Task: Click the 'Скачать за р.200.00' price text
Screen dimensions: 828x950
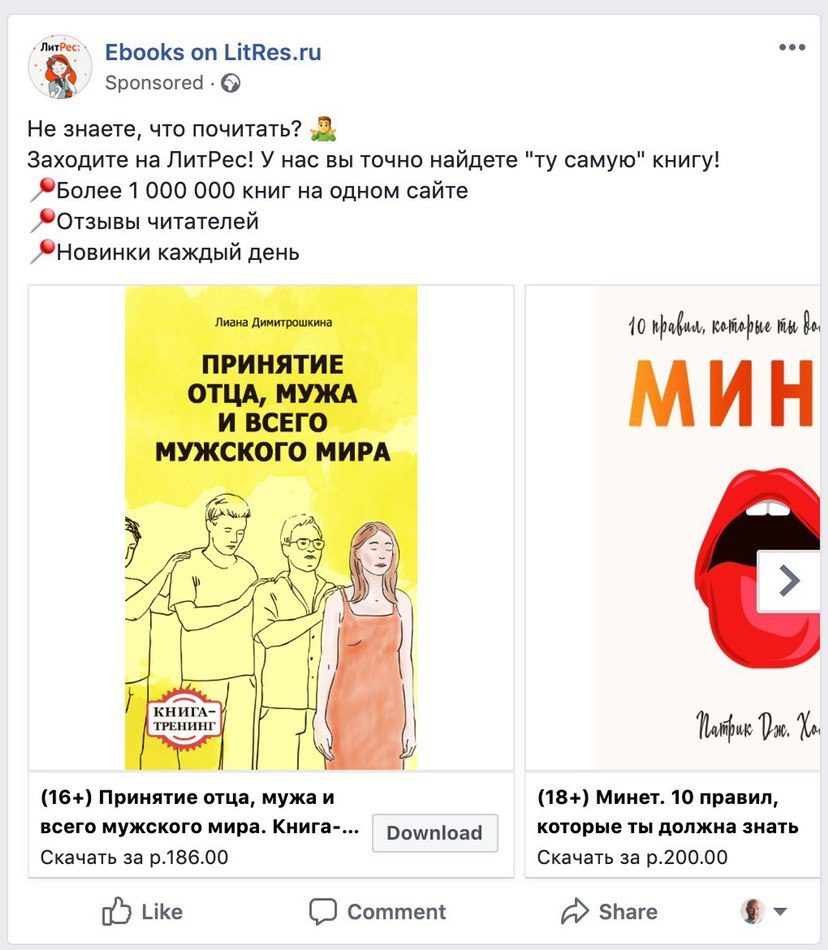Action: [x=632, y=857]
